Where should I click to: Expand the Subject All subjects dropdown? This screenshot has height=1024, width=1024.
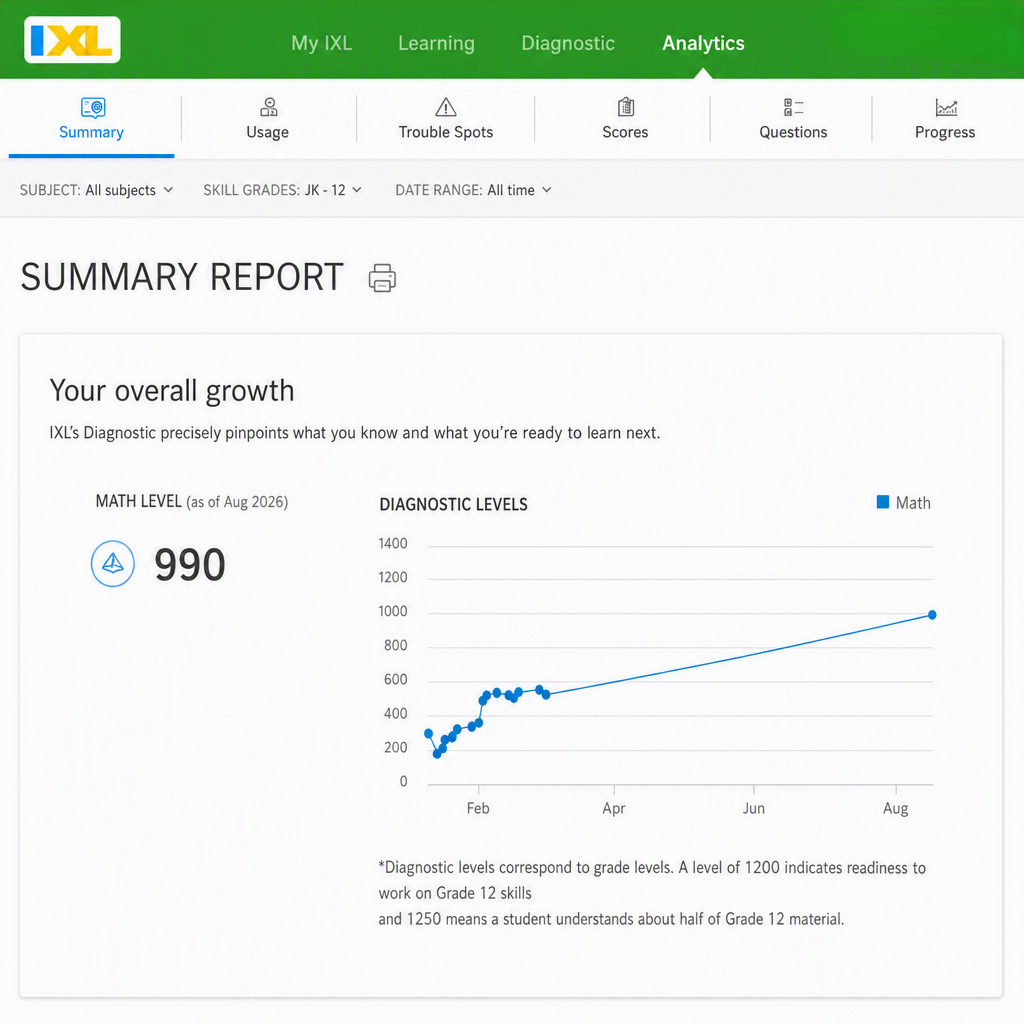96,190
